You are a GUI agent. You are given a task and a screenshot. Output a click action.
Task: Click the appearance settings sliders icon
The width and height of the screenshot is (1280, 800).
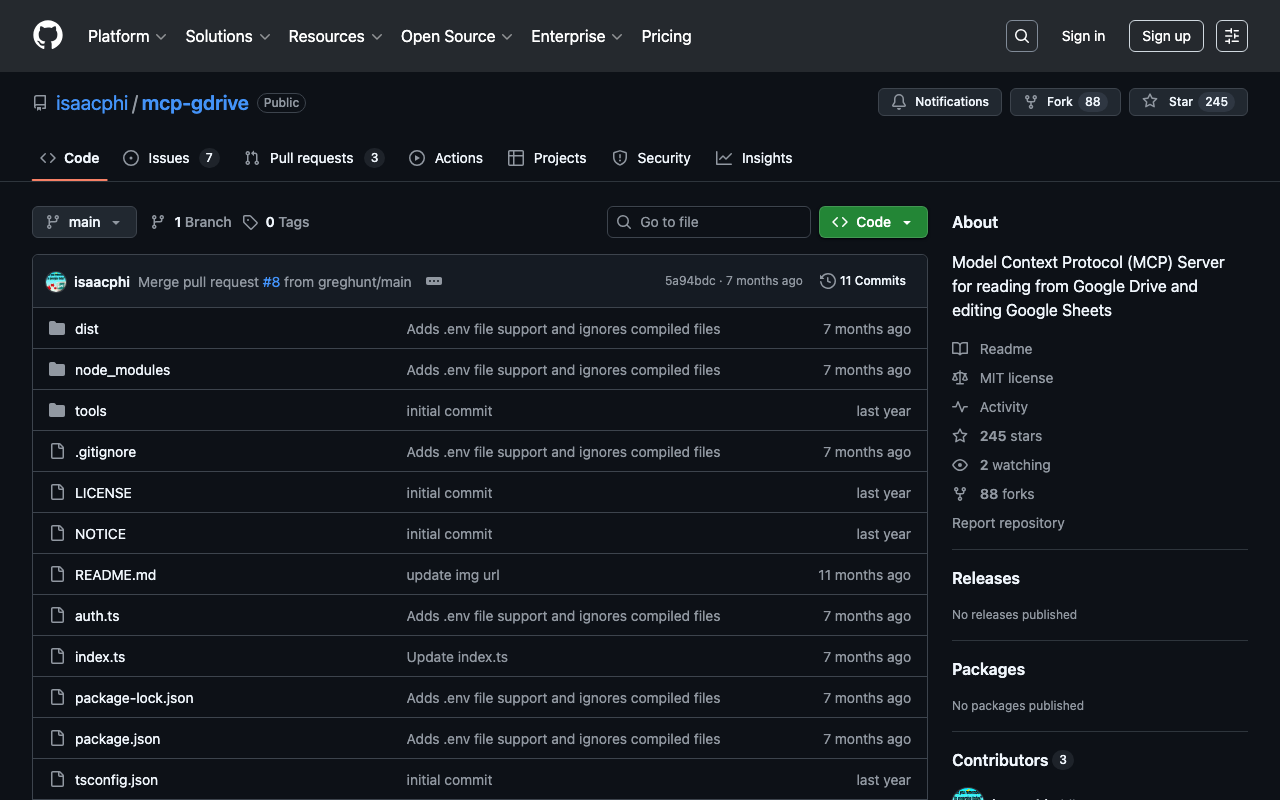point(1231,36)
